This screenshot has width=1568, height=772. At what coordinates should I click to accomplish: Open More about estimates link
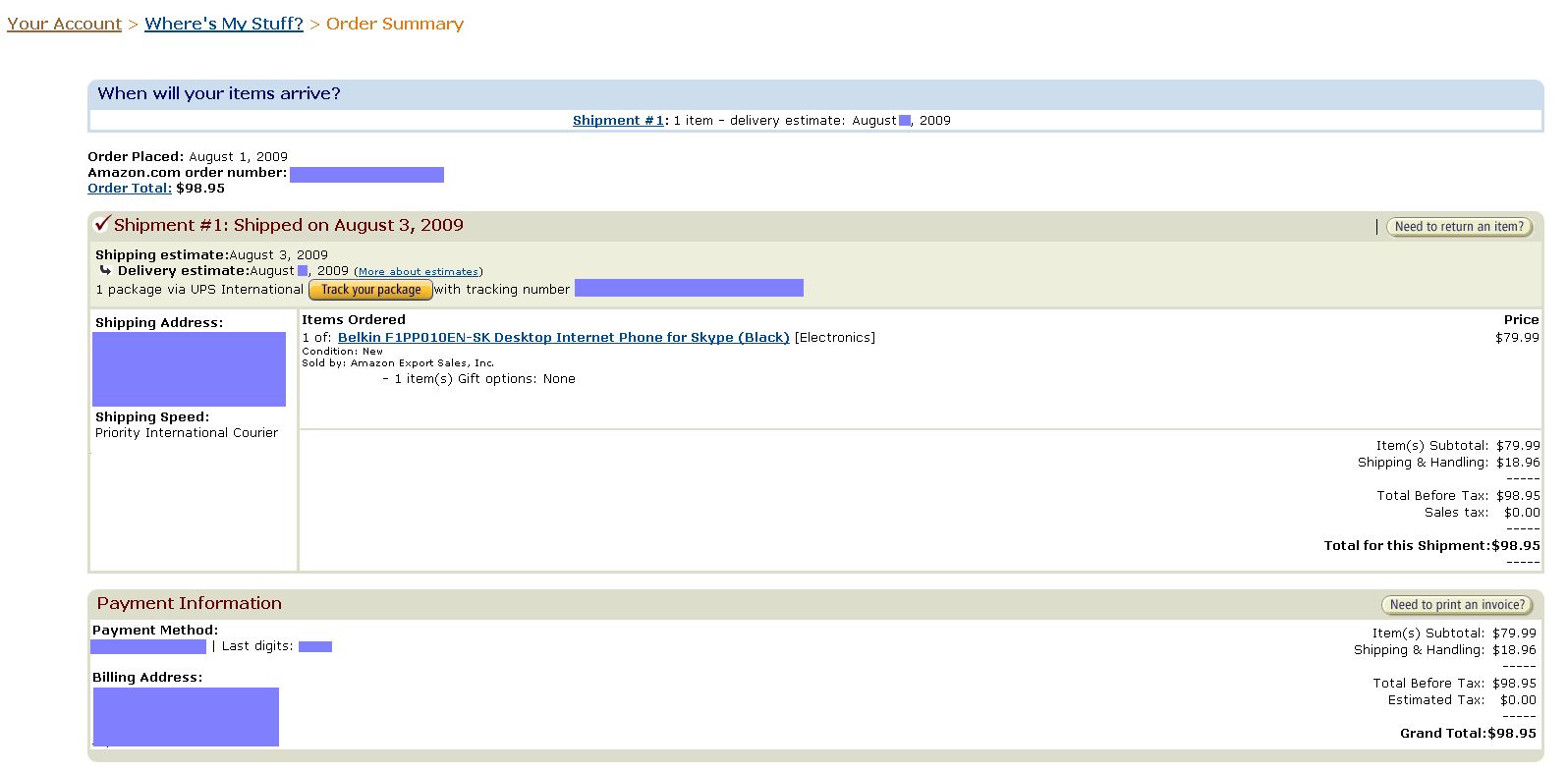[419, 272]
